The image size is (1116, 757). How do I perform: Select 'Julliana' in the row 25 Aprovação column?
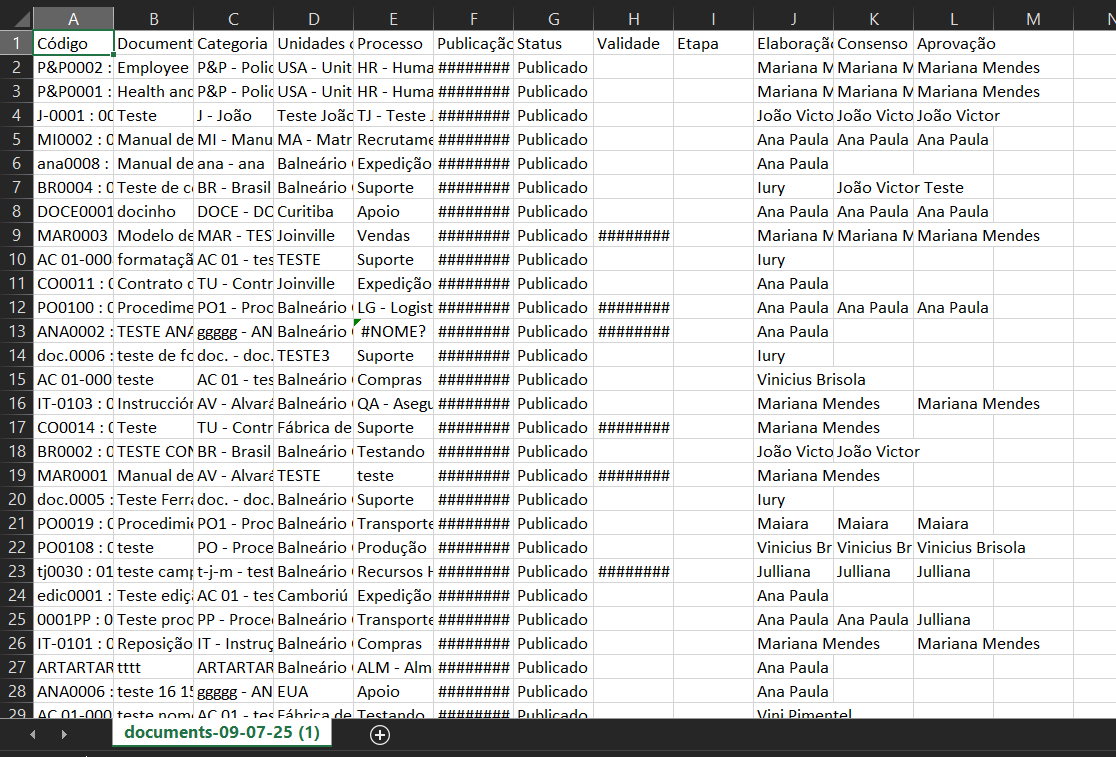[954, 620]
